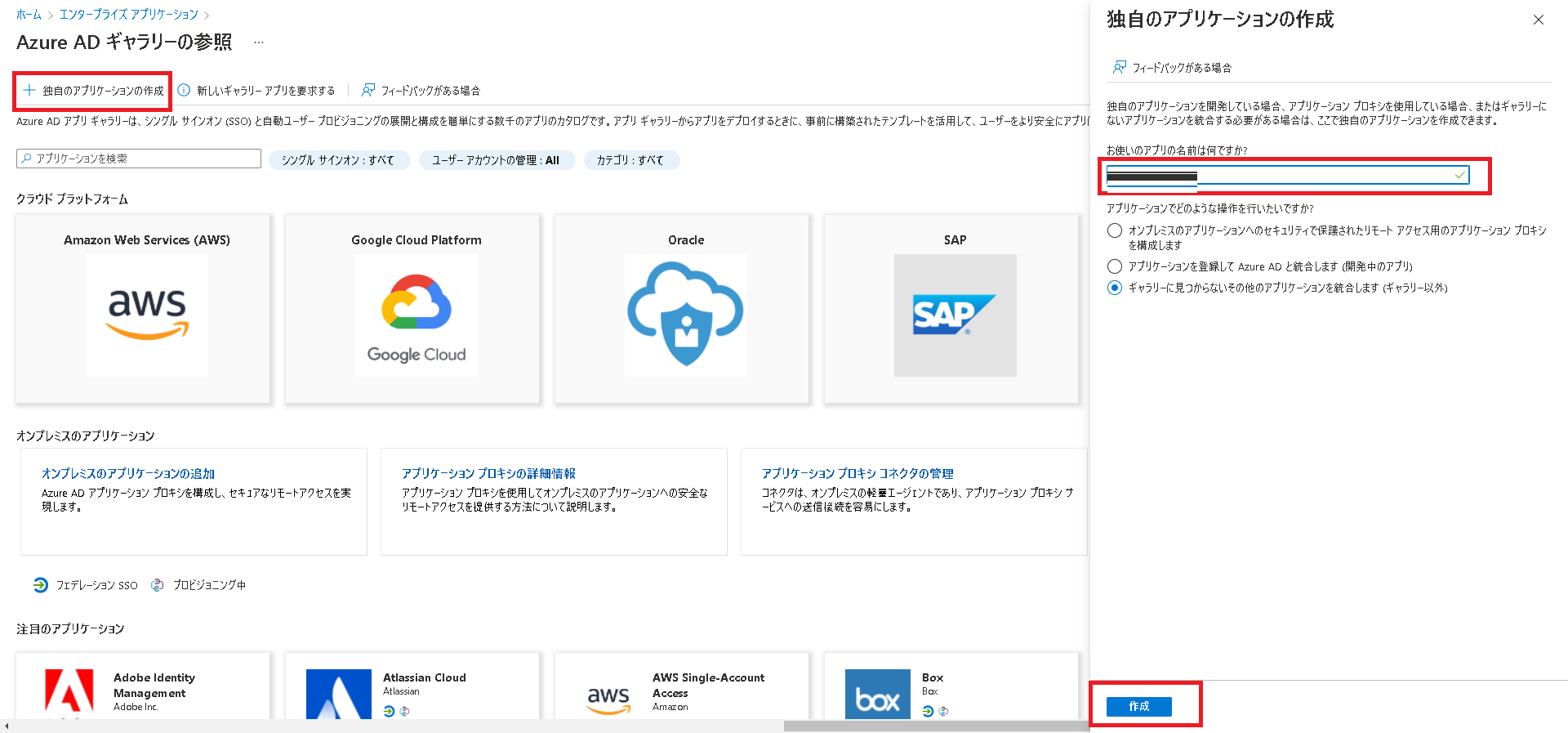Screen dimensions: 1568x733
Task: Open the single sign-on filter dropdown
Action: [x=338, y=160]
